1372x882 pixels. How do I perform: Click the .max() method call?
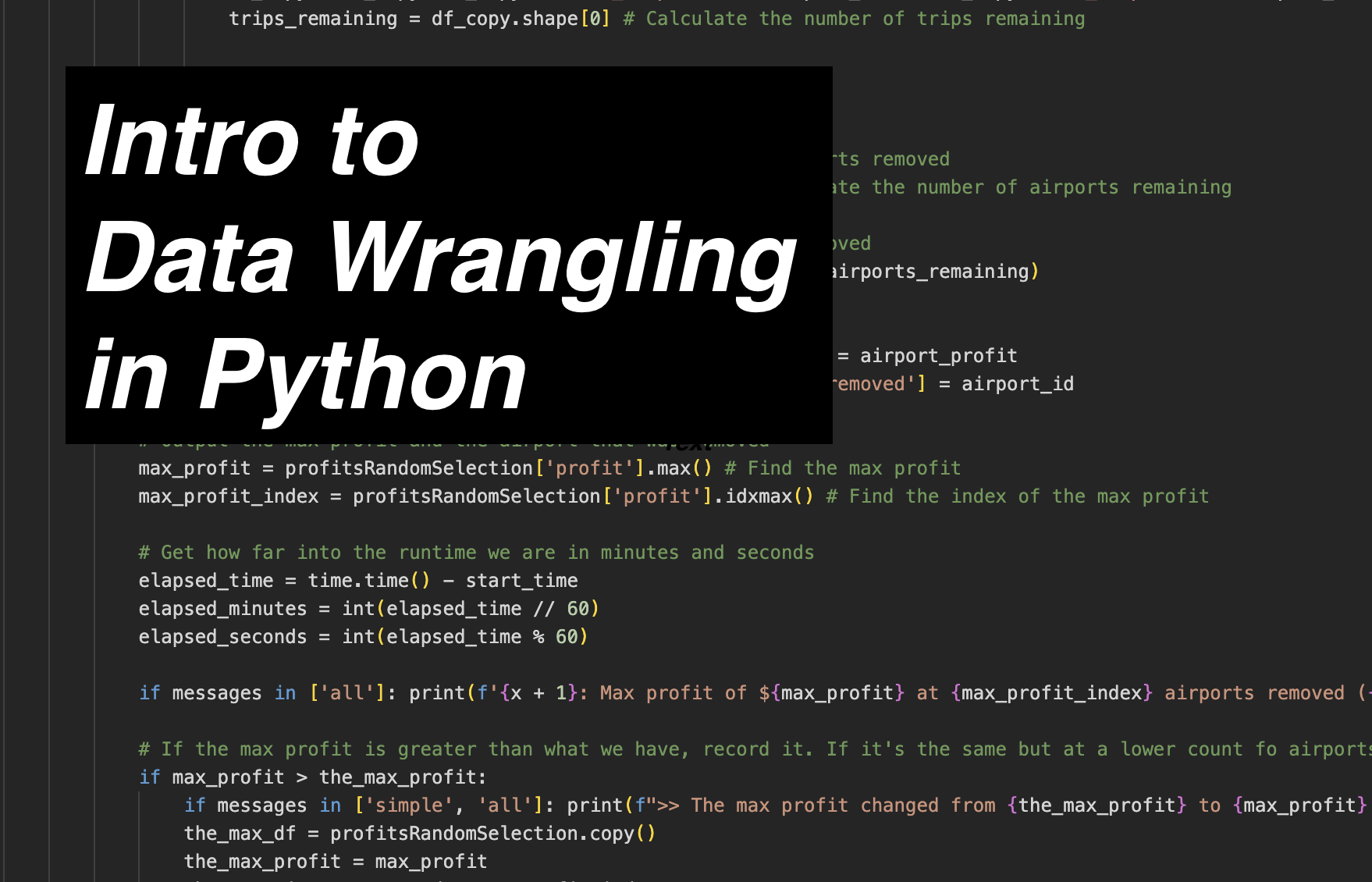[x=680, y=468]
